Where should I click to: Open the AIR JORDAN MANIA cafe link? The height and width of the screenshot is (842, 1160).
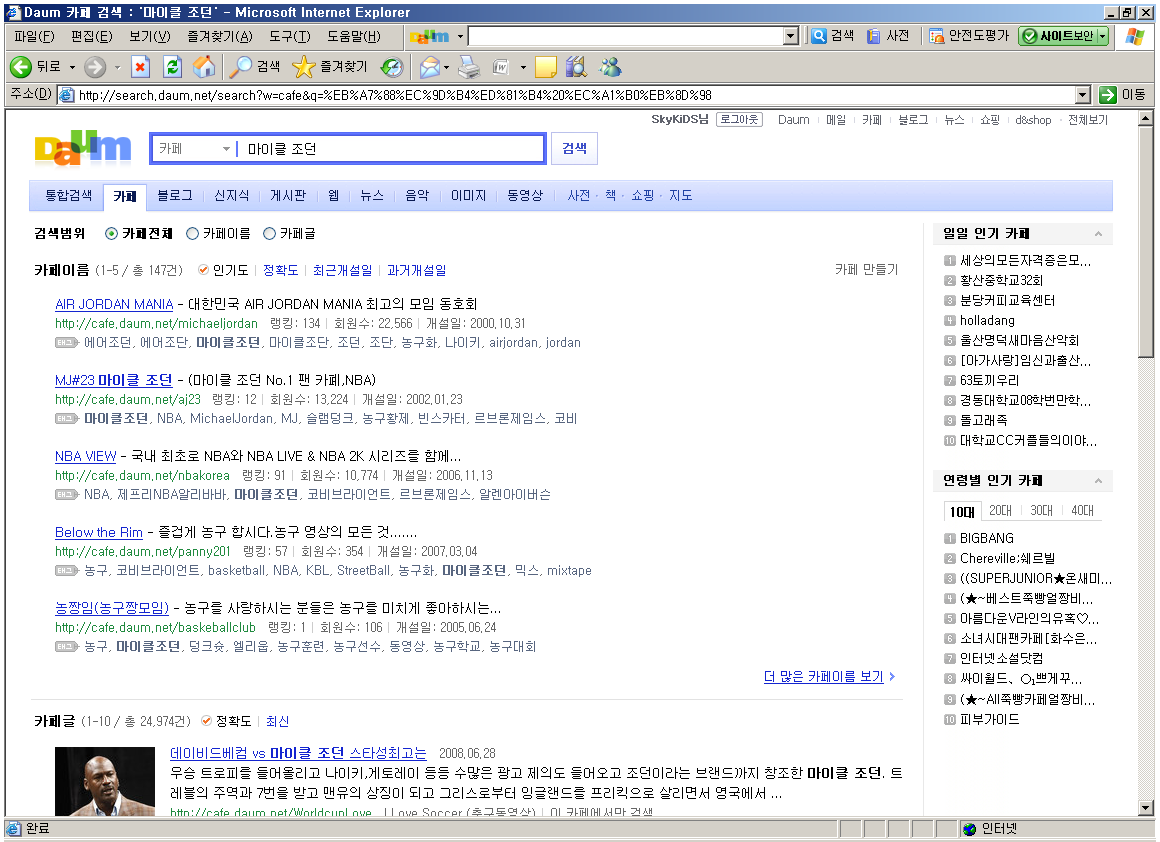(114, 304)
